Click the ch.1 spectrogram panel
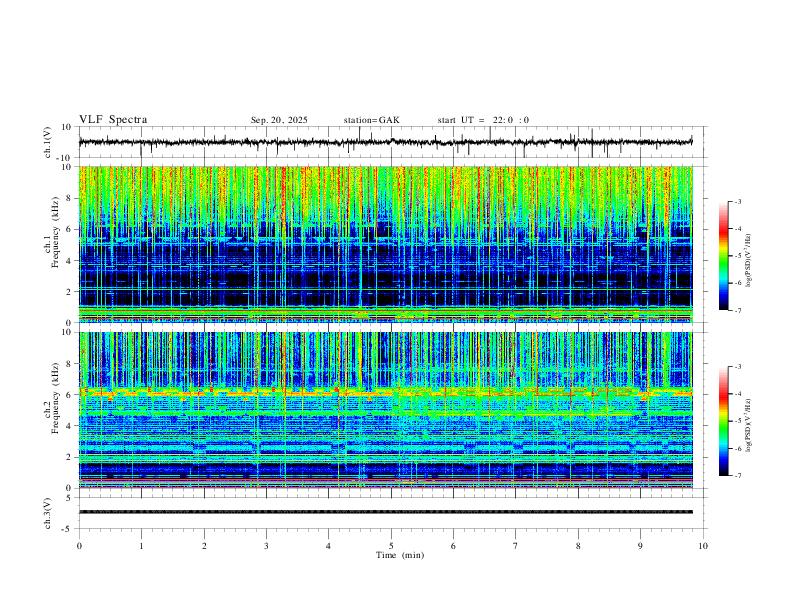This screenshot has width=792, height=612. click(385, 244)
